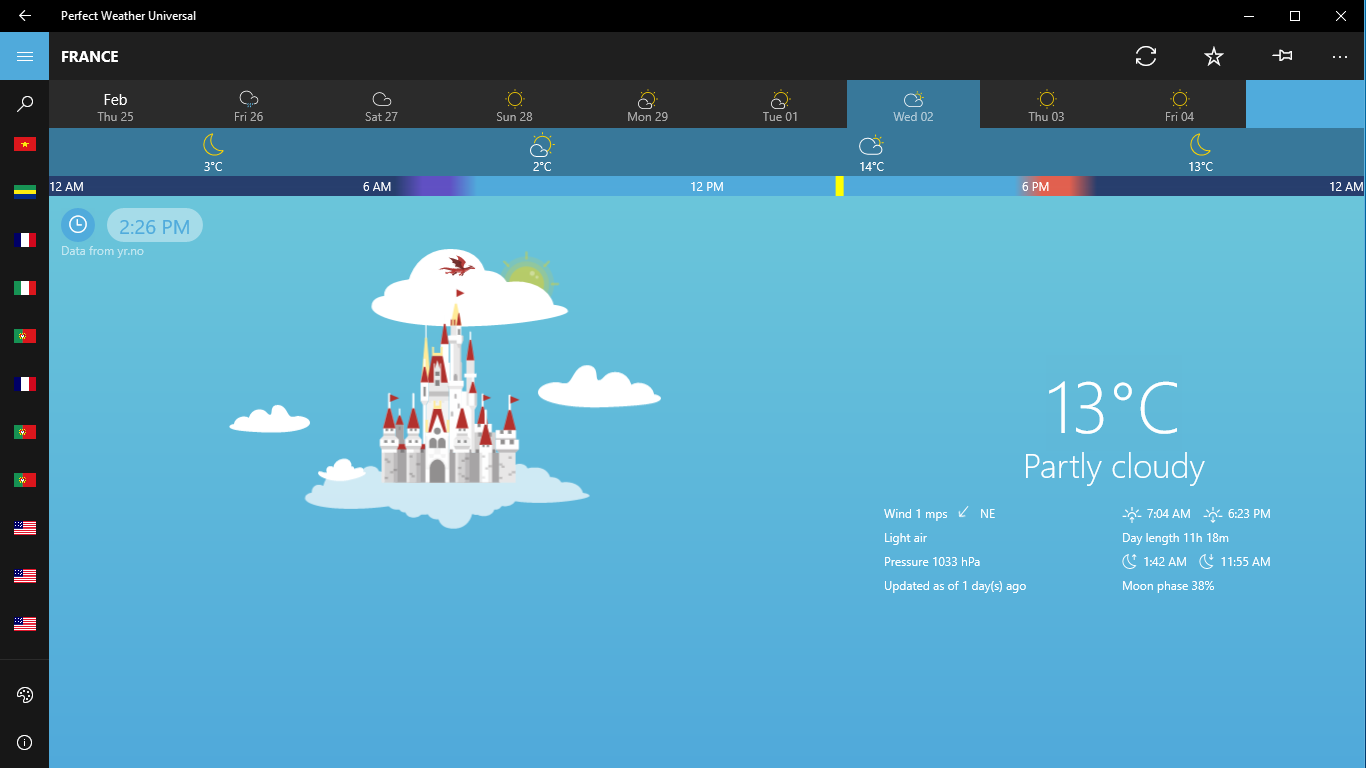Open the app info page
The width and height of the screenshot is (1366, 768).
24,742
